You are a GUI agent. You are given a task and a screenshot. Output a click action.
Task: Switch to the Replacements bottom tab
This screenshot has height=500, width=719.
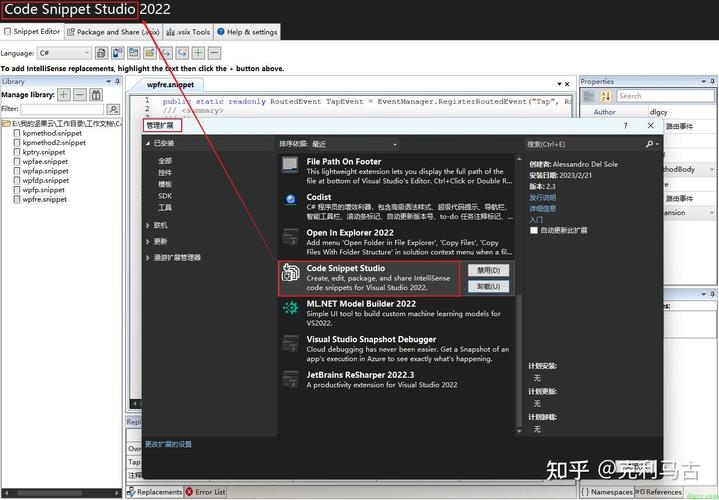coord(155,492)
